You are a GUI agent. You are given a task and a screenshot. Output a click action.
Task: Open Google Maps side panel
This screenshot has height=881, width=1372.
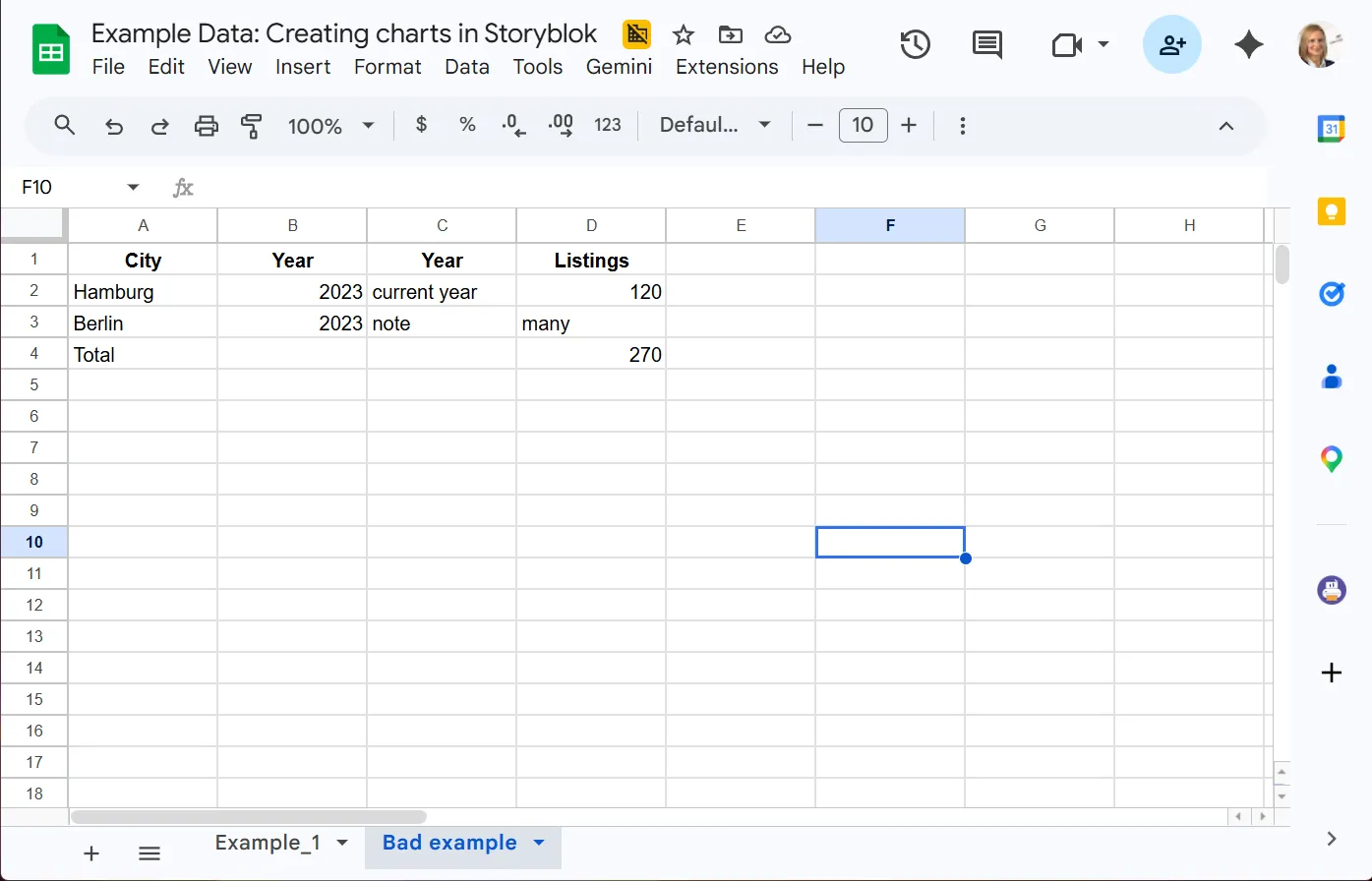click(1332, 458)
